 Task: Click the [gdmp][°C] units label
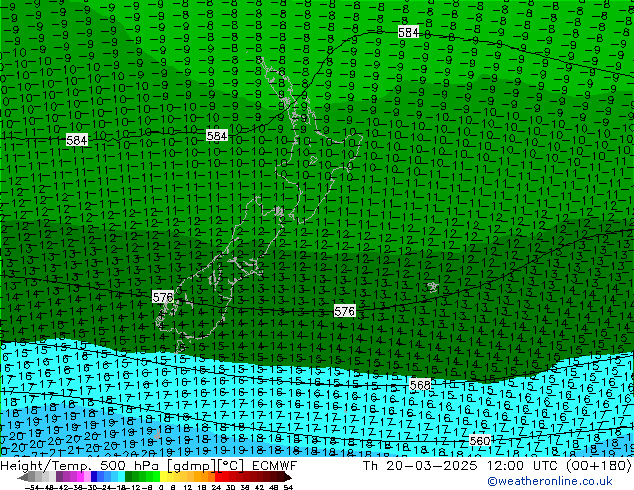click(x=210, y=466)
